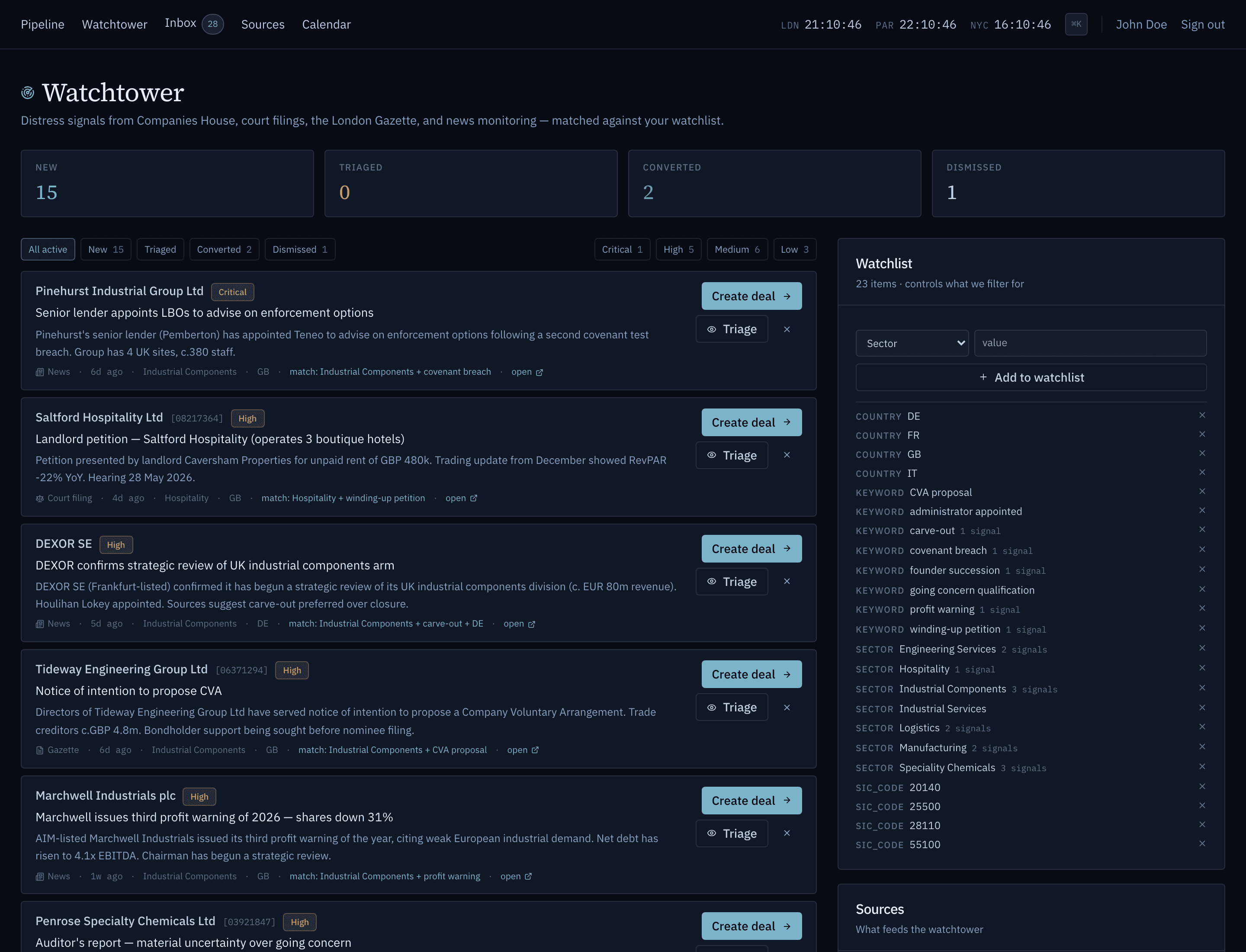Triage the DEXOR SE signal

[732, 582]
